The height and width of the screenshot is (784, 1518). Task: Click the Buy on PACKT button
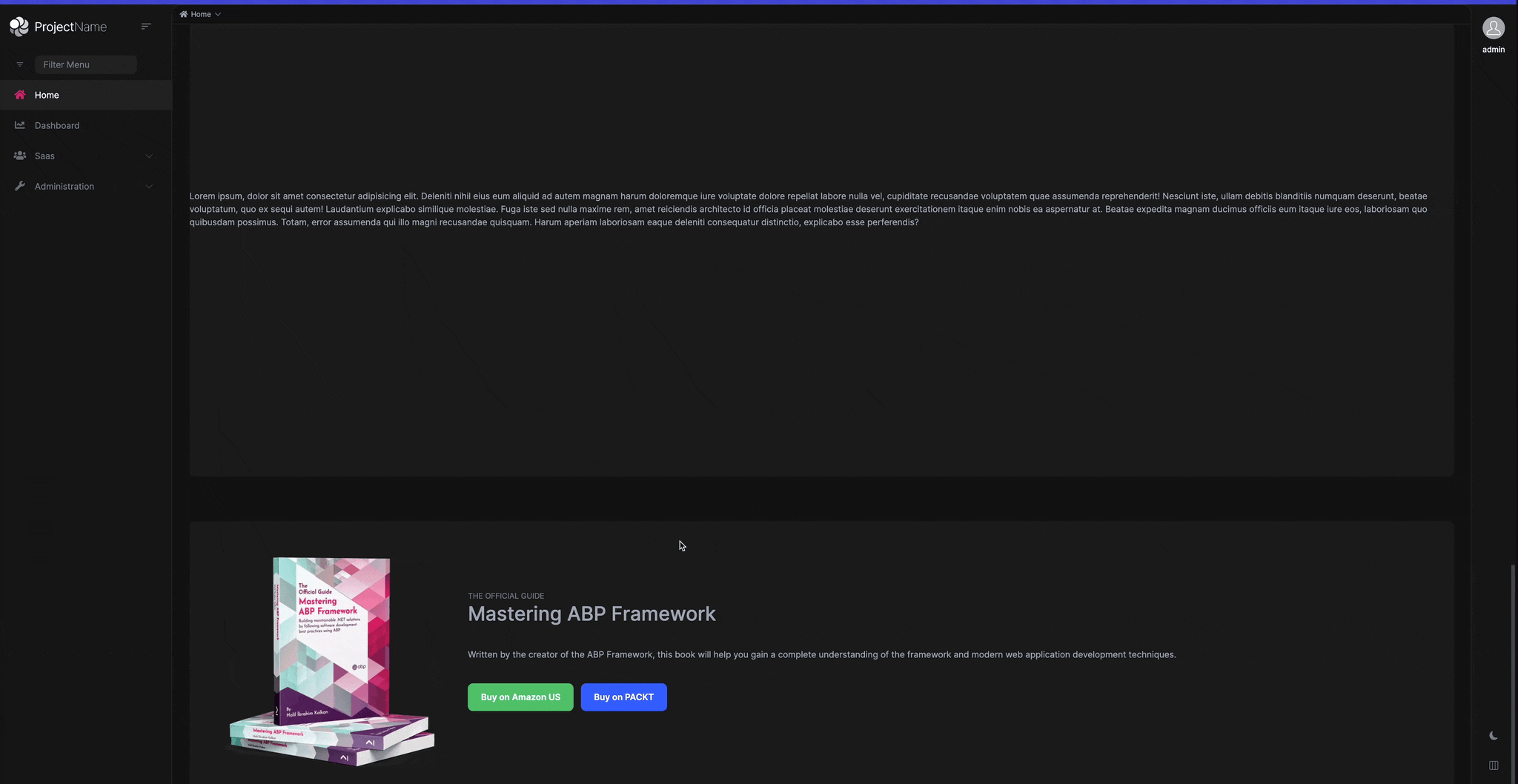click(x=624, y=697)
